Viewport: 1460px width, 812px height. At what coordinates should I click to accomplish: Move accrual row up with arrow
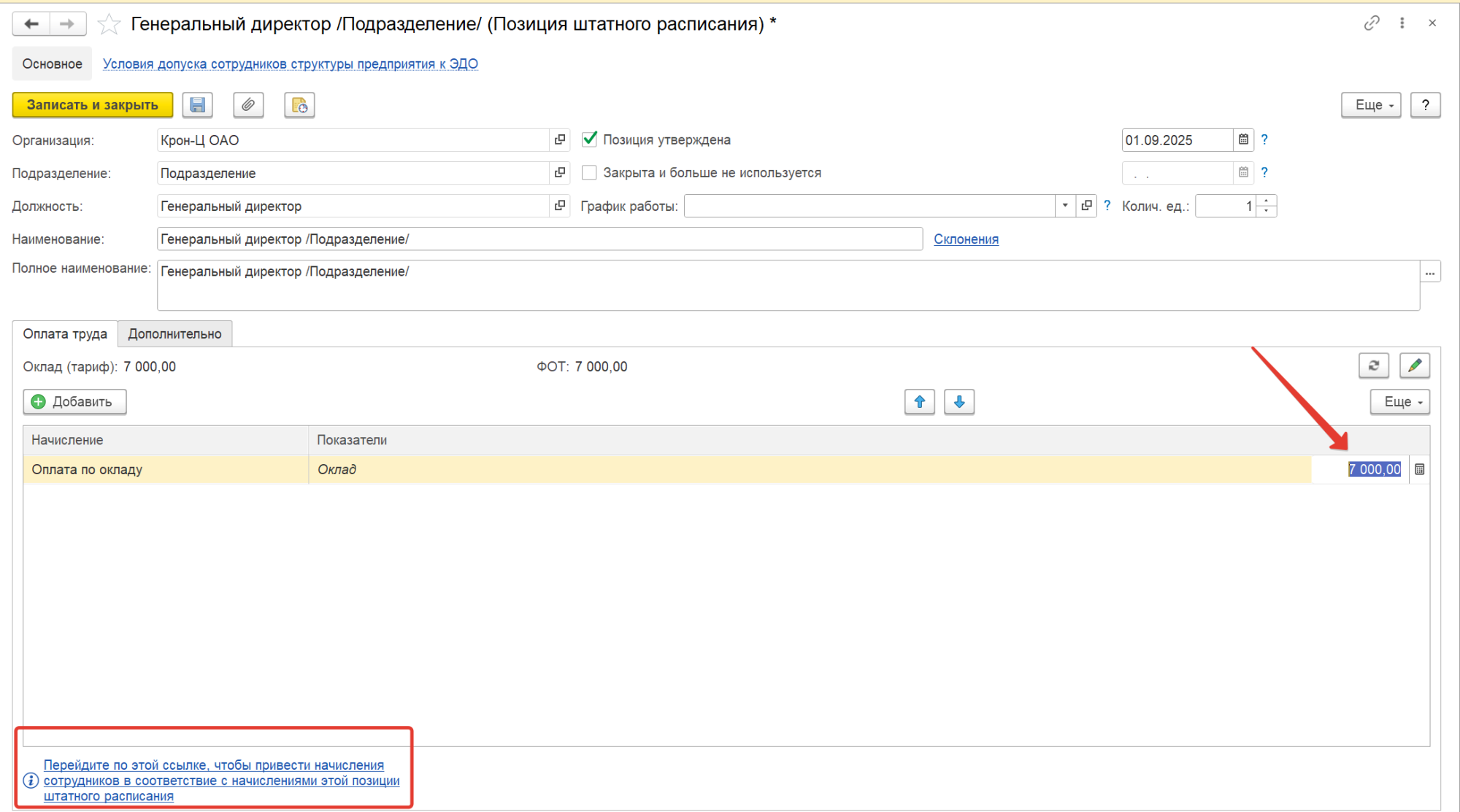pos(919,402)
